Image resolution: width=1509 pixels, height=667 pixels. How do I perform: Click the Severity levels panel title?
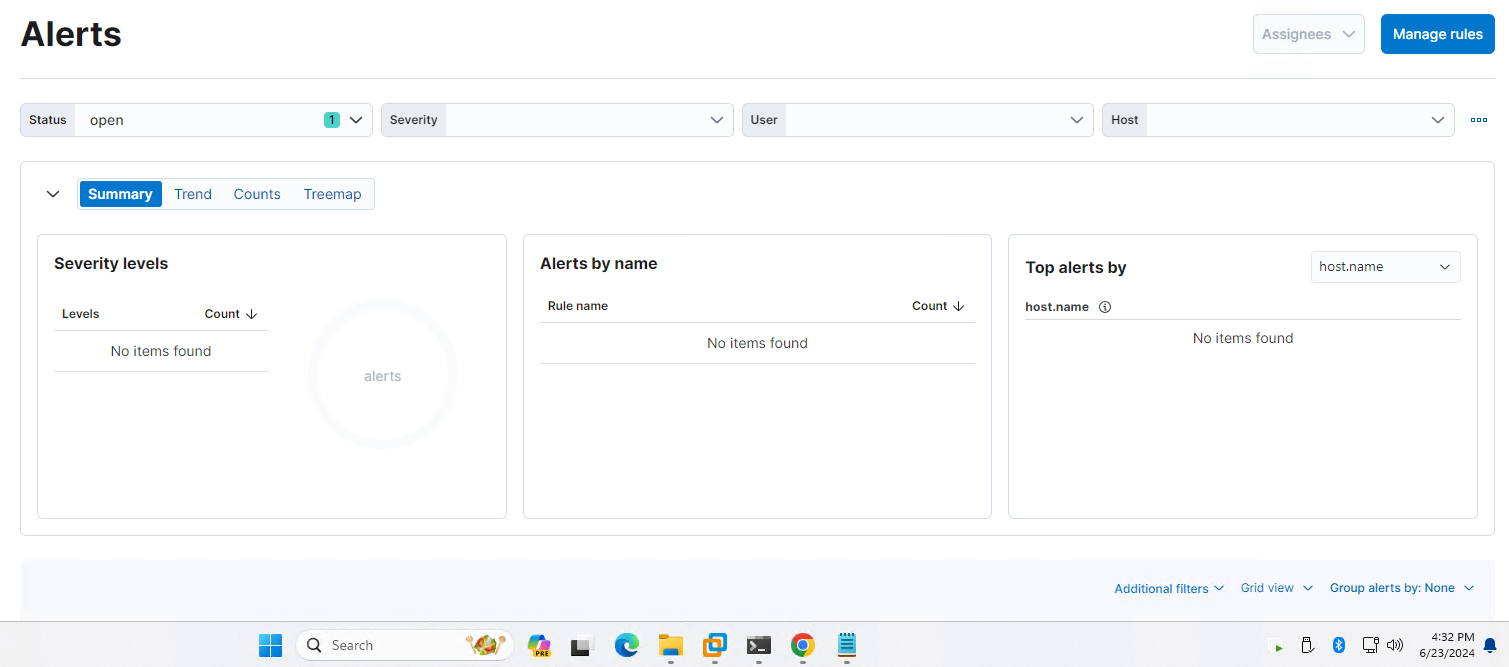pos(111,264)
